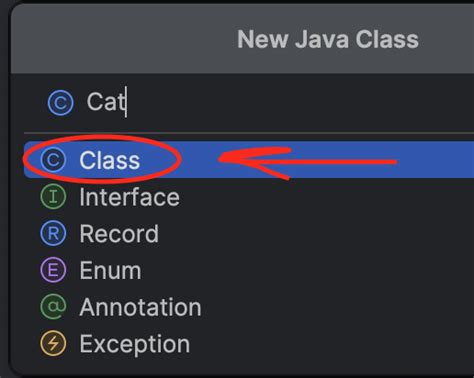Choose the Interface label

click(129, 197)
